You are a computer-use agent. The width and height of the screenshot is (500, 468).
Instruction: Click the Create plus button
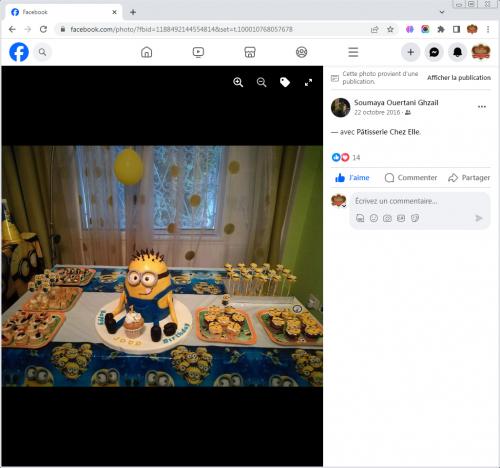pos(411,52)
